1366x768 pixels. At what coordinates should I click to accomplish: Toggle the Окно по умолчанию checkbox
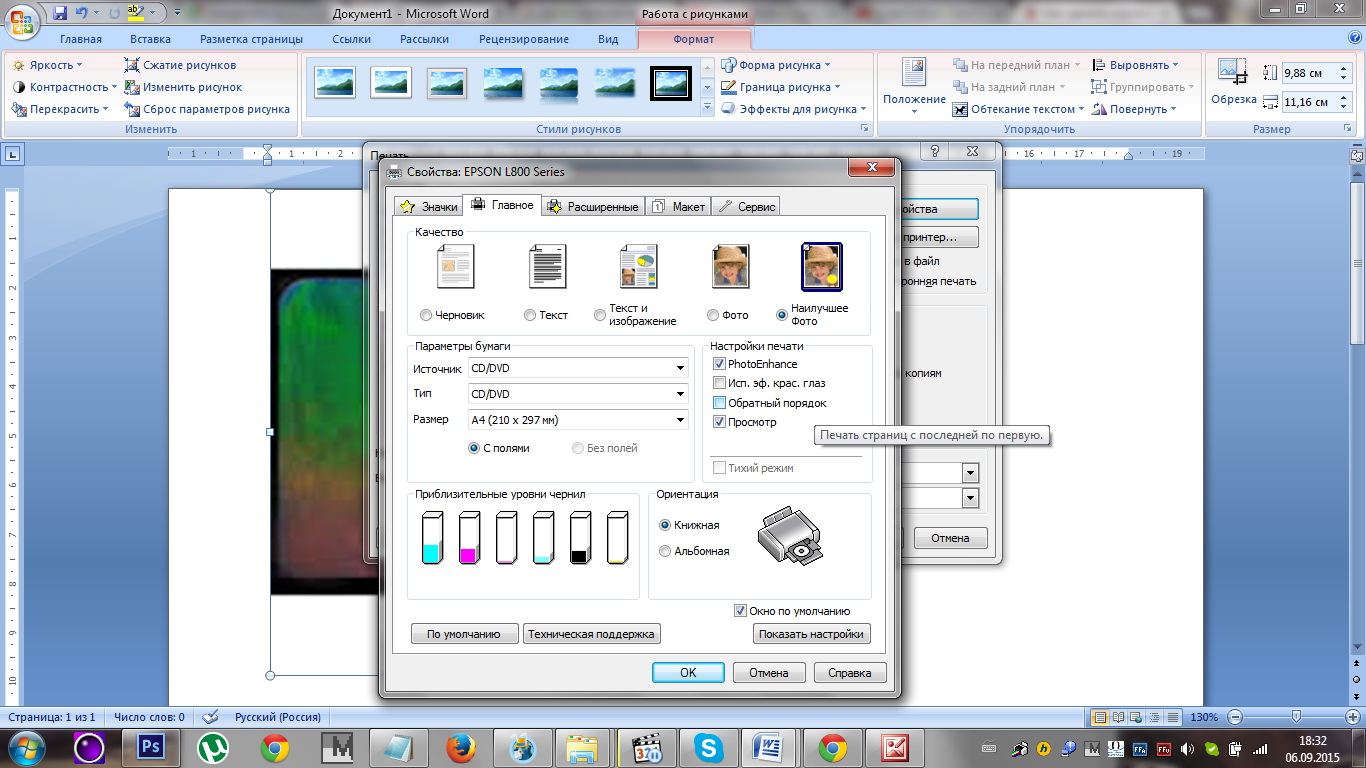740,610
